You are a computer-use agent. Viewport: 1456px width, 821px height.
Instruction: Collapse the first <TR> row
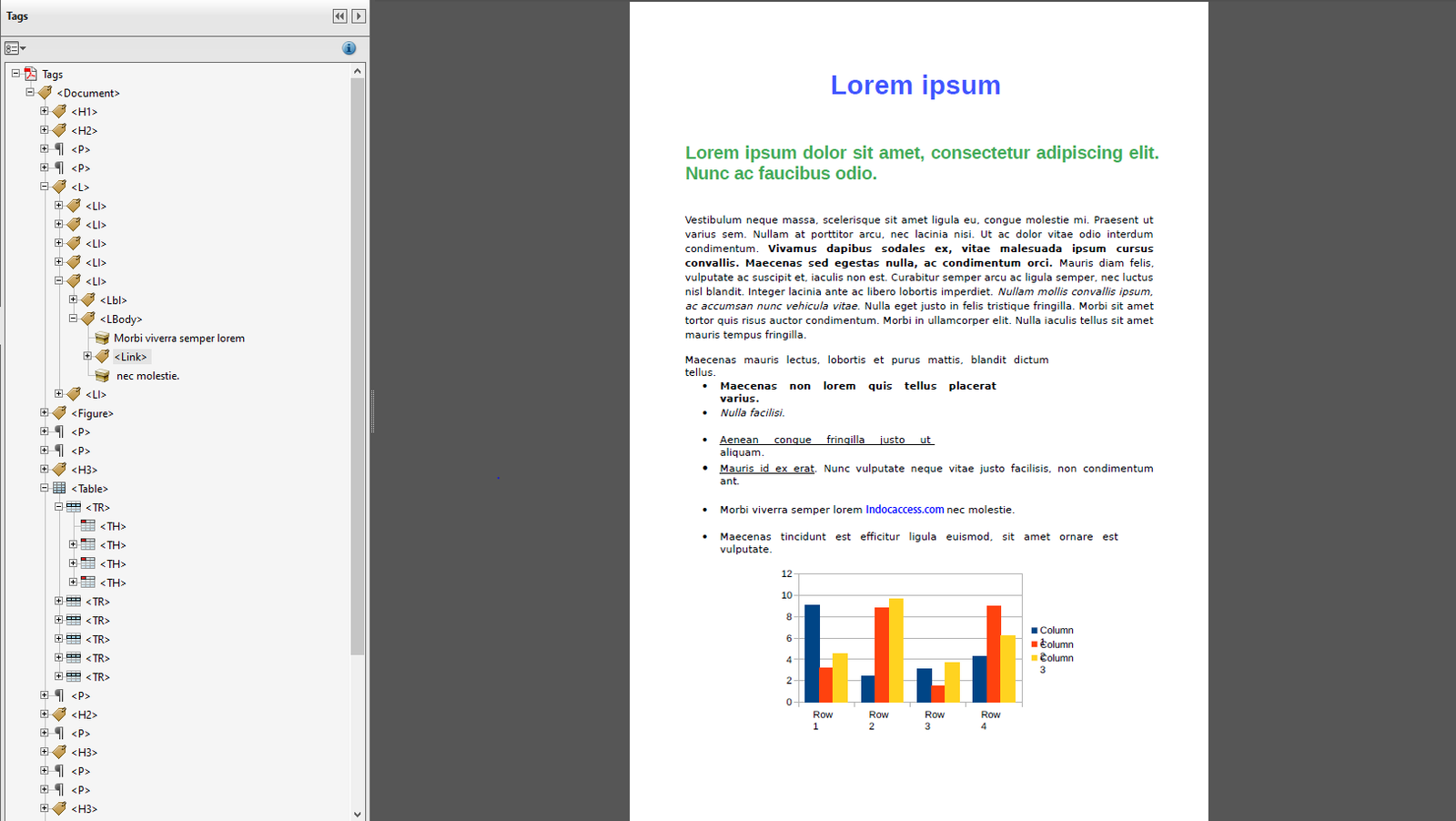[58, 507]
